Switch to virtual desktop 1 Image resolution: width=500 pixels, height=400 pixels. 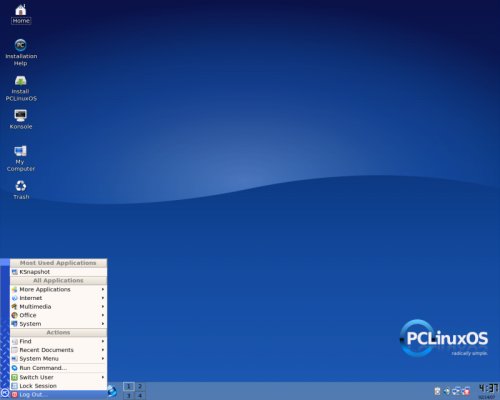click(x=129, y=387)
